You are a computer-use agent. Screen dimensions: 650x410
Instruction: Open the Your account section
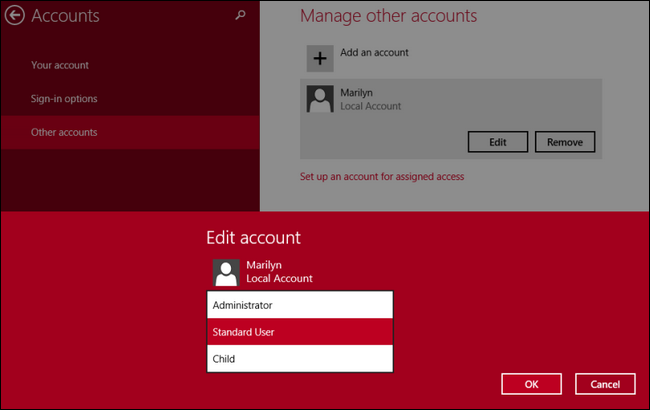59,65
